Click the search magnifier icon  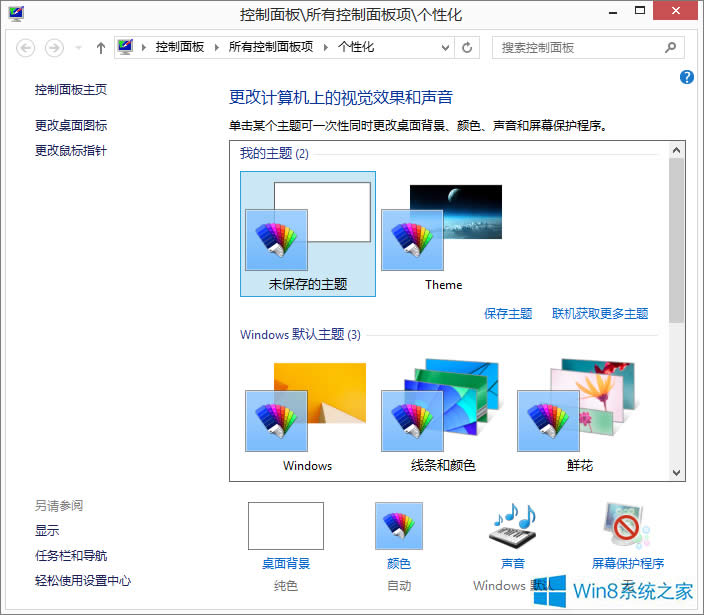(670, 47)
